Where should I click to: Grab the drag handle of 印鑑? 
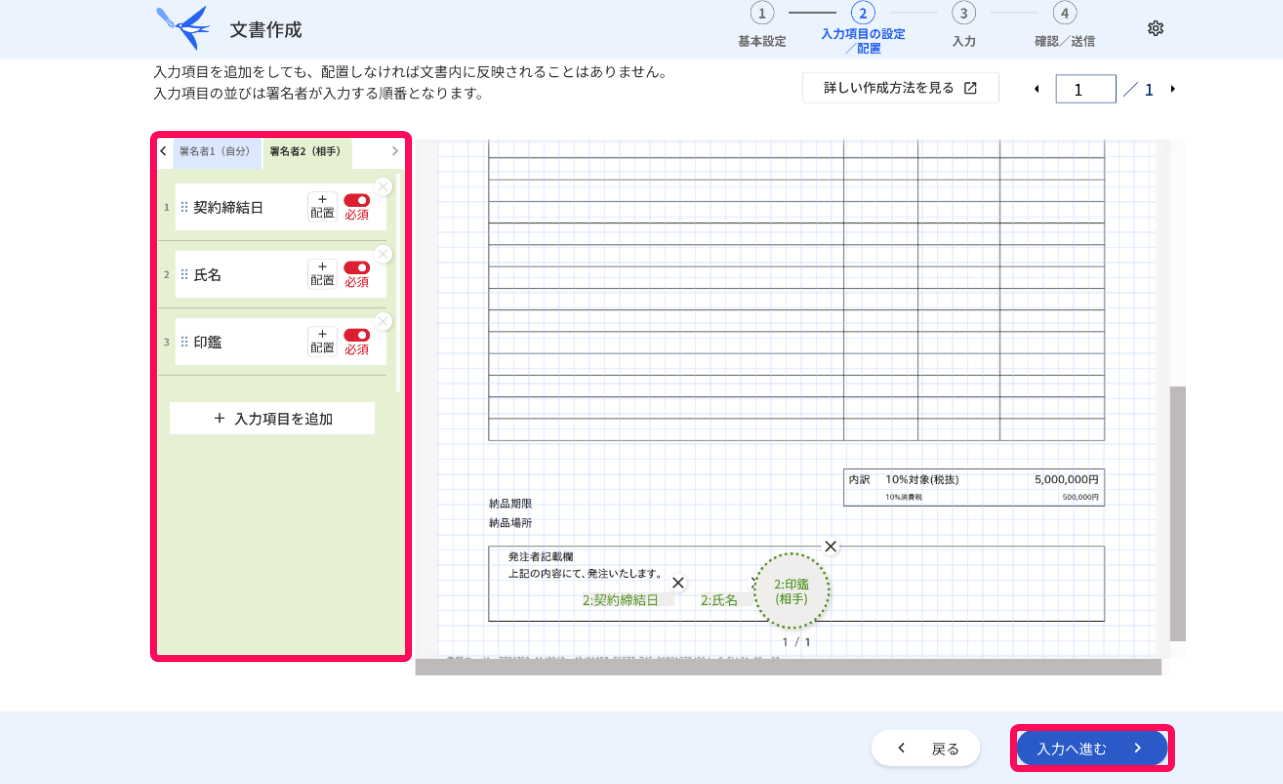pos(184,341)
